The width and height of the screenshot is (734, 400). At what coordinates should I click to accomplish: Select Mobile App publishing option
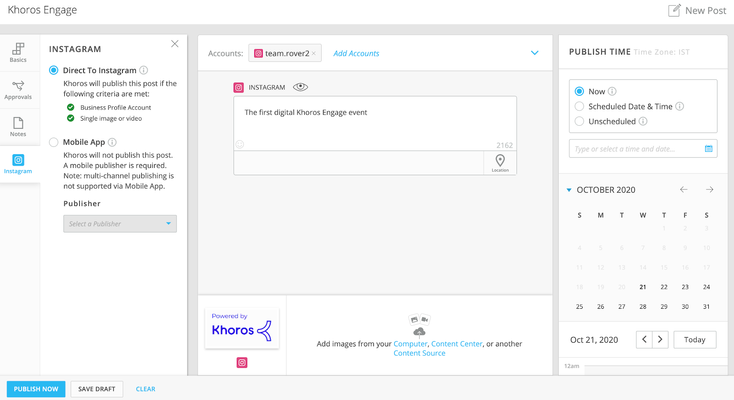[x=53, y=142]
